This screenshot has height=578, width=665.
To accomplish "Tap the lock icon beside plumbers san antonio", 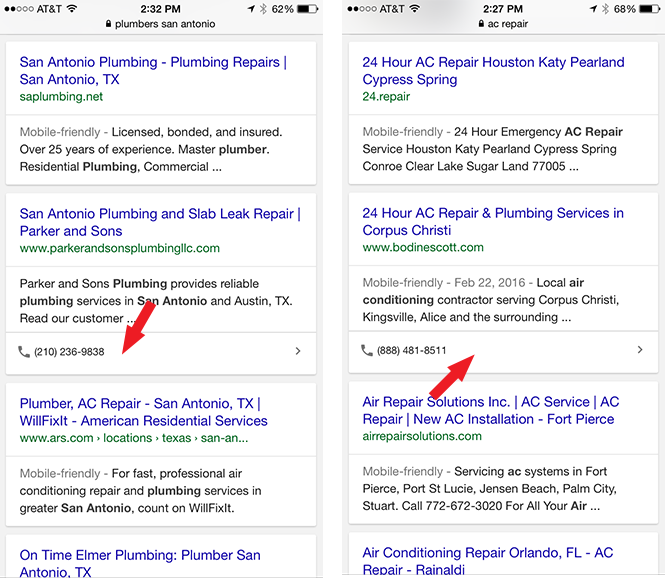I will [109, 24].
